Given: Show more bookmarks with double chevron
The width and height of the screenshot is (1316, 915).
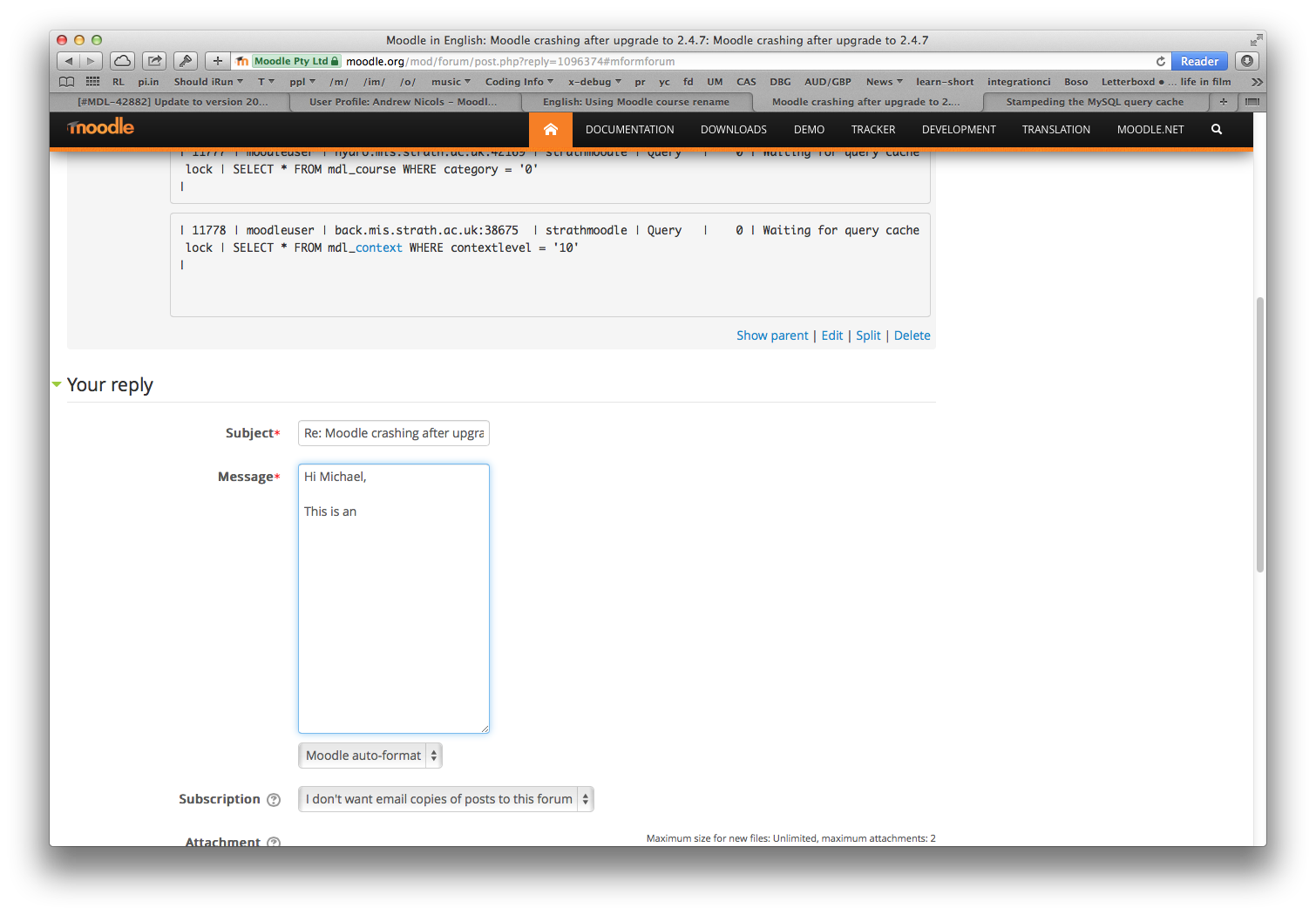Looking at the screenshot, I should 1256,82.
